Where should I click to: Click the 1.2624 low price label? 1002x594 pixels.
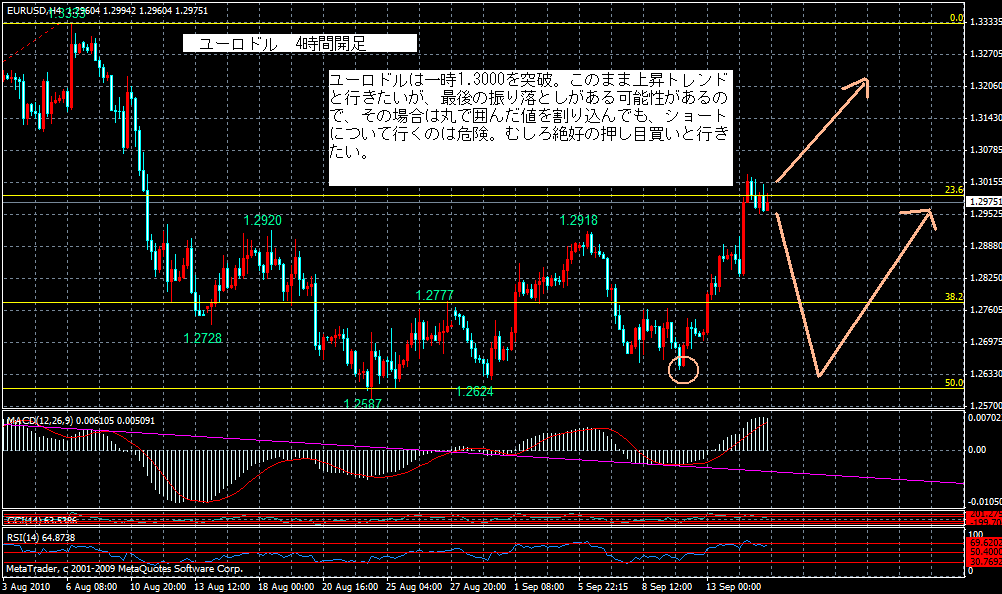[475, 392]
